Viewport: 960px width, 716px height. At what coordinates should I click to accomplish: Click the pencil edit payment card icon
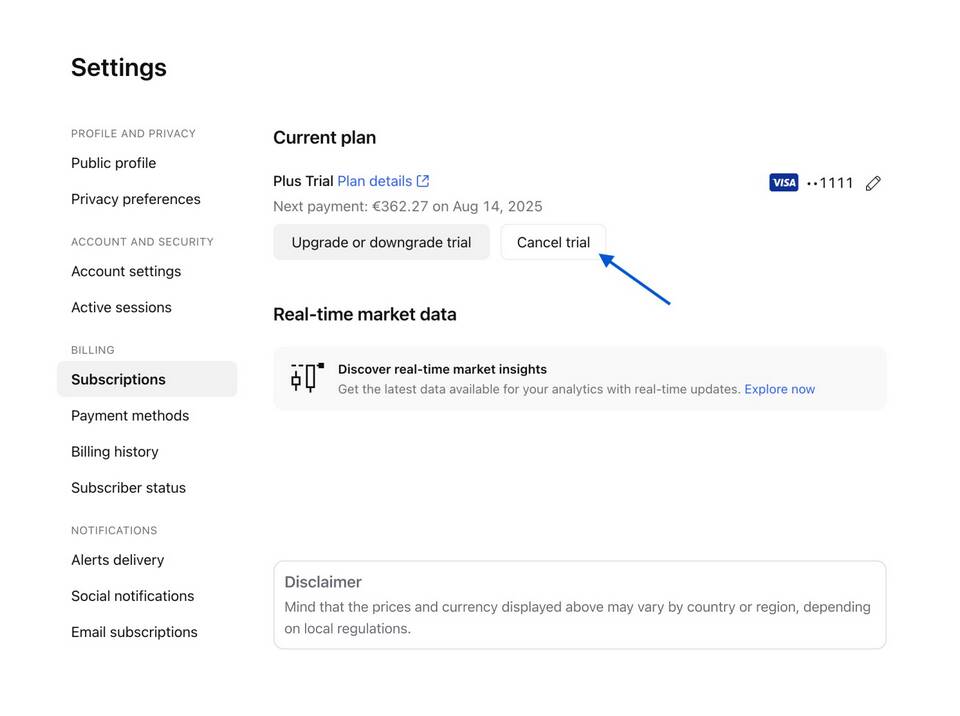873,183
